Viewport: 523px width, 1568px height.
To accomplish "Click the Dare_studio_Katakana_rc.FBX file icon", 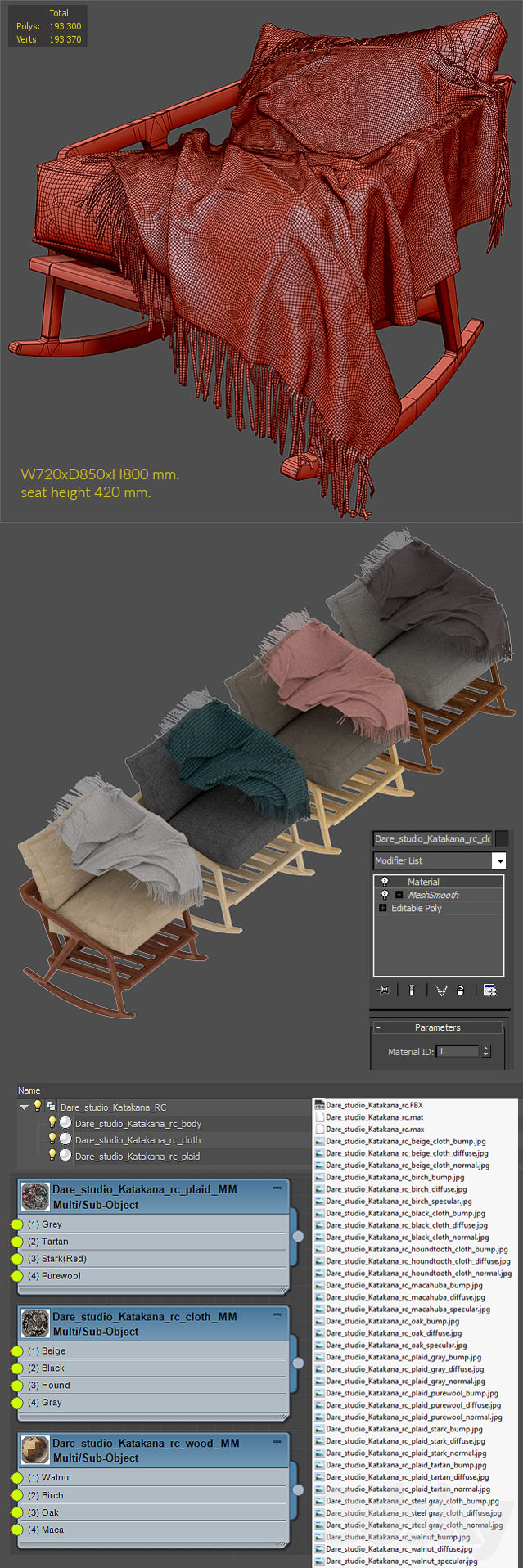I will coord(320,1105).
